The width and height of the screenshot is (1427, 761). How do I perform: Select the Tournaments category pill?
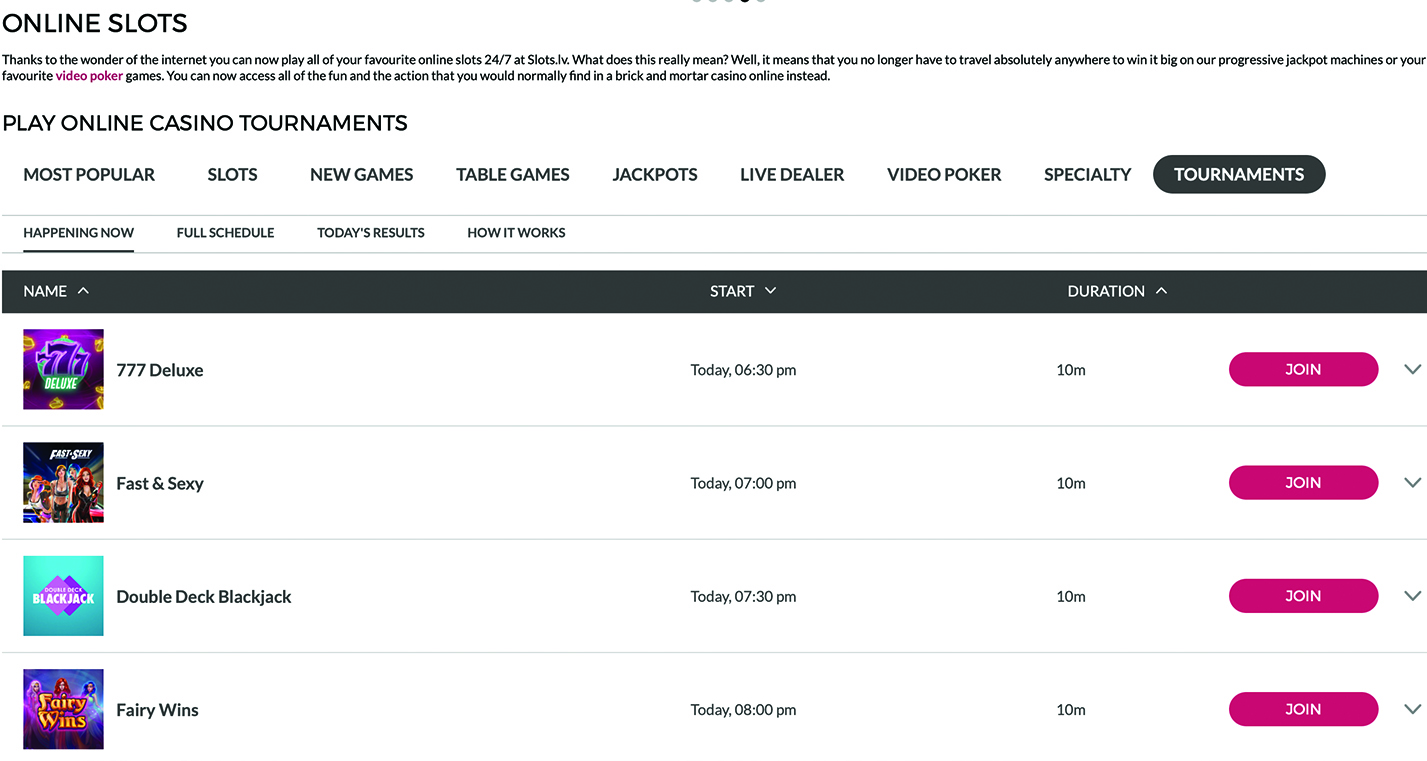click(x=1239, y=174)
